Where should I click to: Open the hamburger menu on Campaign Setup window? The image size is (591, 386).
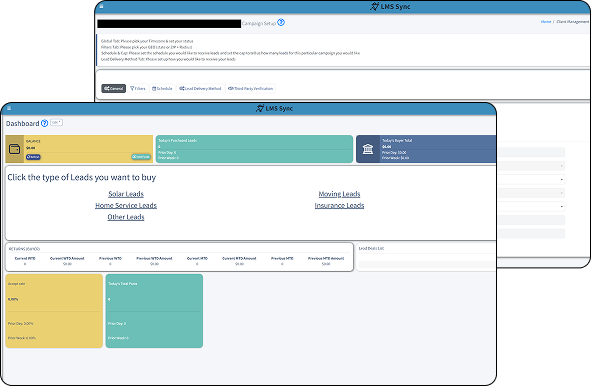click(x=101, y=6)
